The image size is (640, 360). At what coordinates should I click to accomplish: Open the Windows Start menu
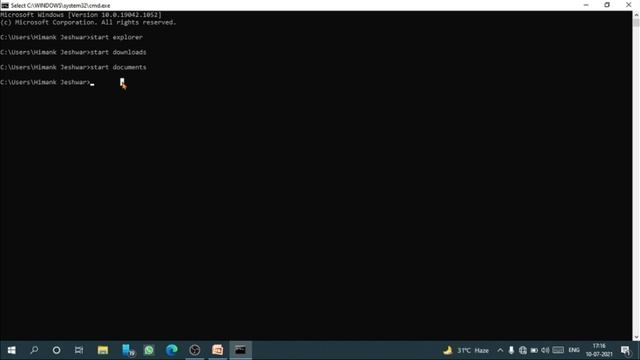pos(11,350)
